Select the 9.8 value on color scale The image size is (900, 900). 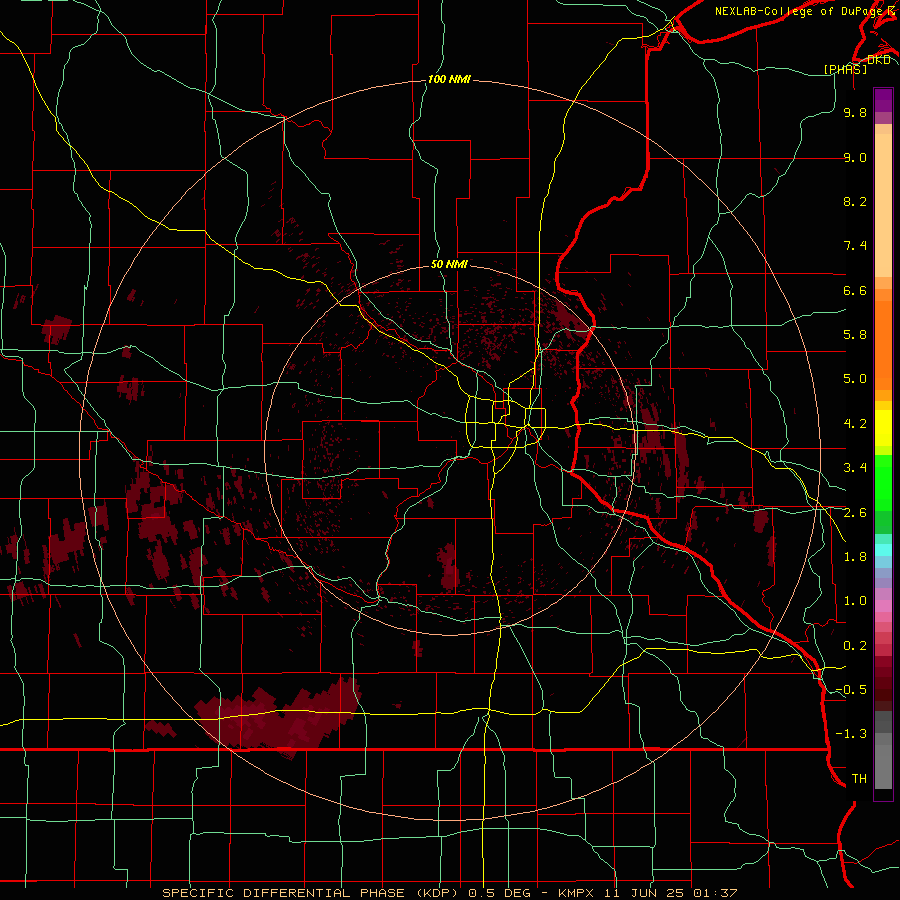point(855,112)
